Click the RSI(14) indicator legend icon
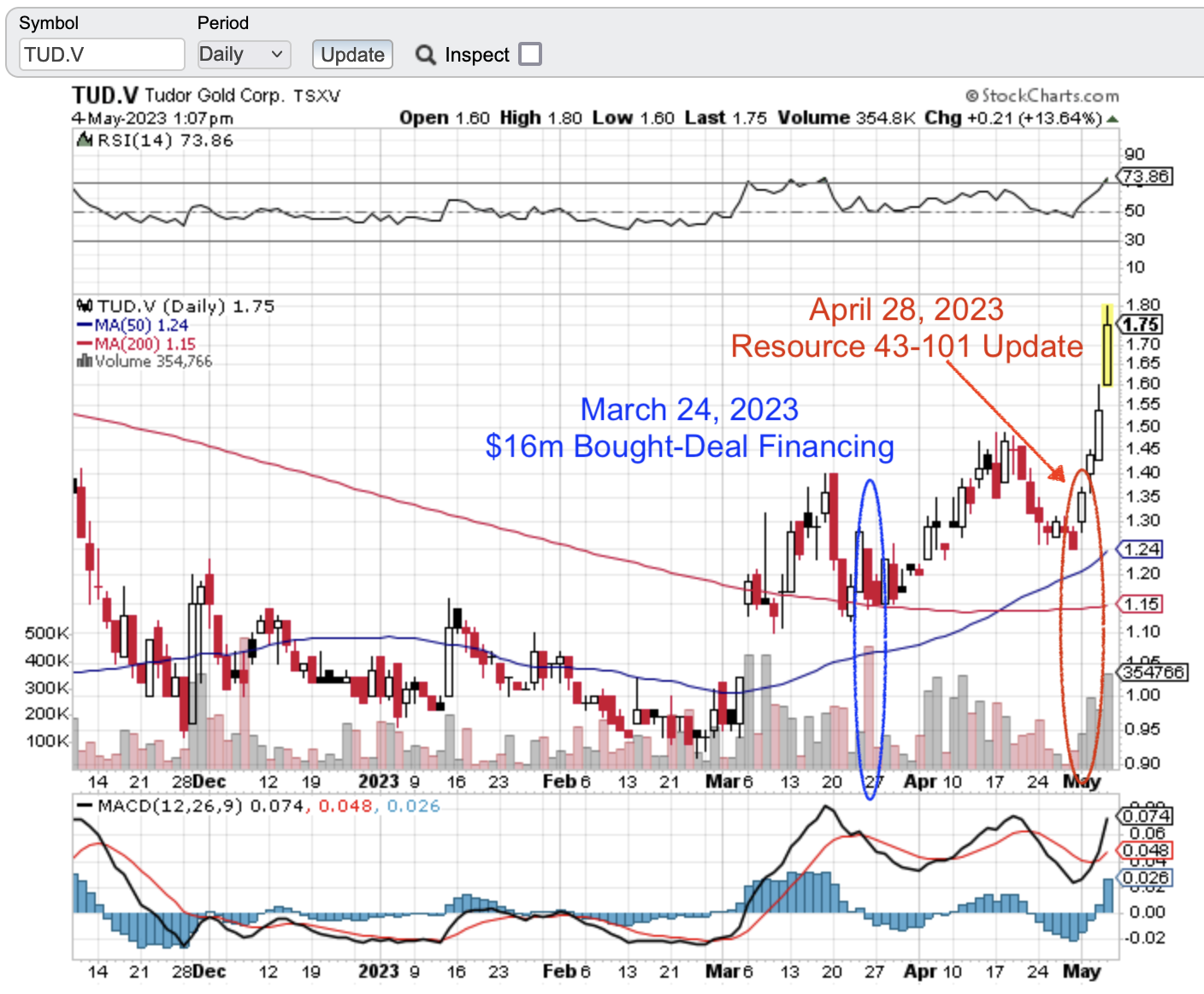Image resolution: width=1204 pixels, height=994 pixels. click(x=85, y=140)
